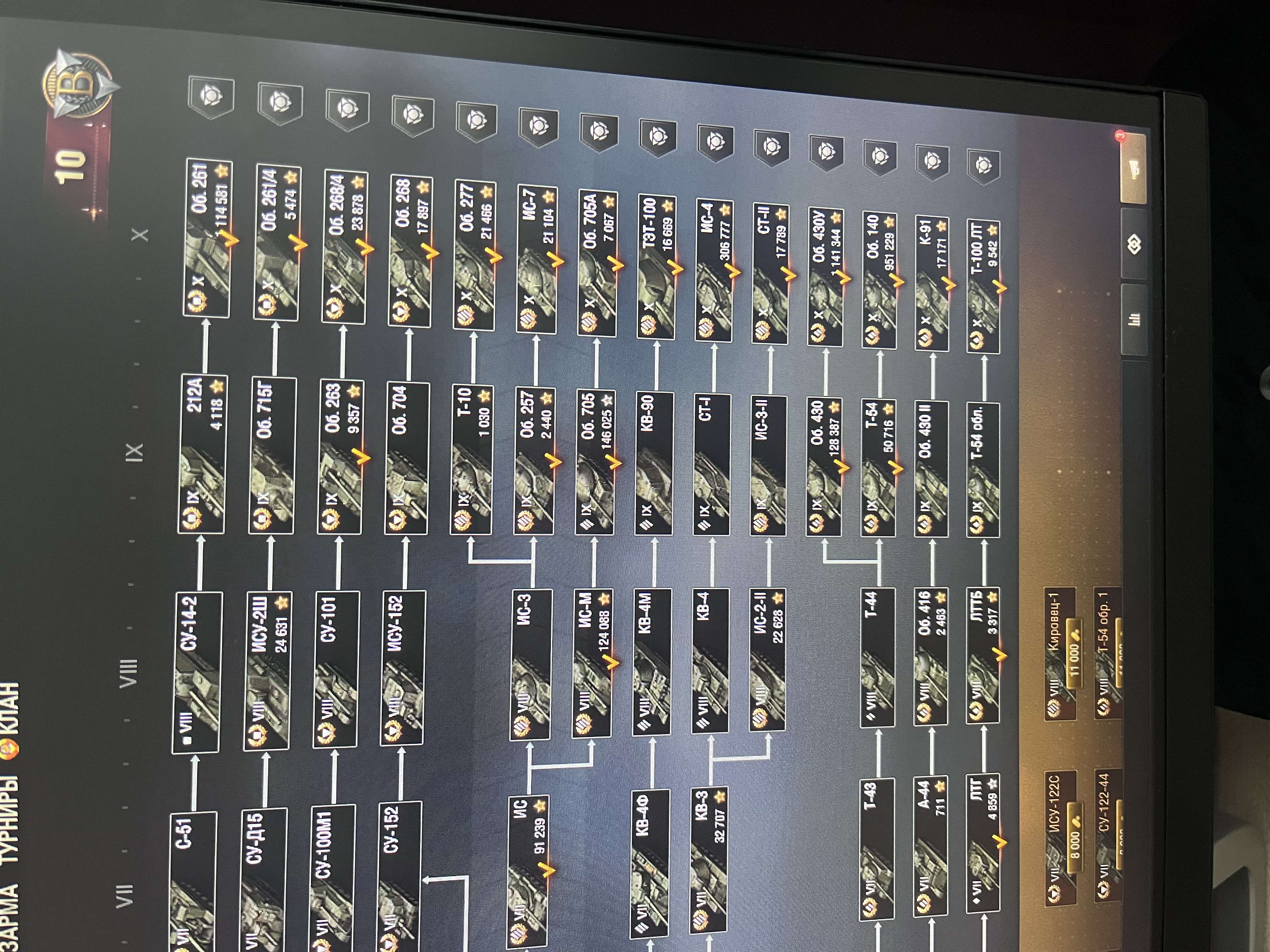1270x952 pixels.
Task: Select the ИС-4 tank node
Action: (x=714, y=270)
